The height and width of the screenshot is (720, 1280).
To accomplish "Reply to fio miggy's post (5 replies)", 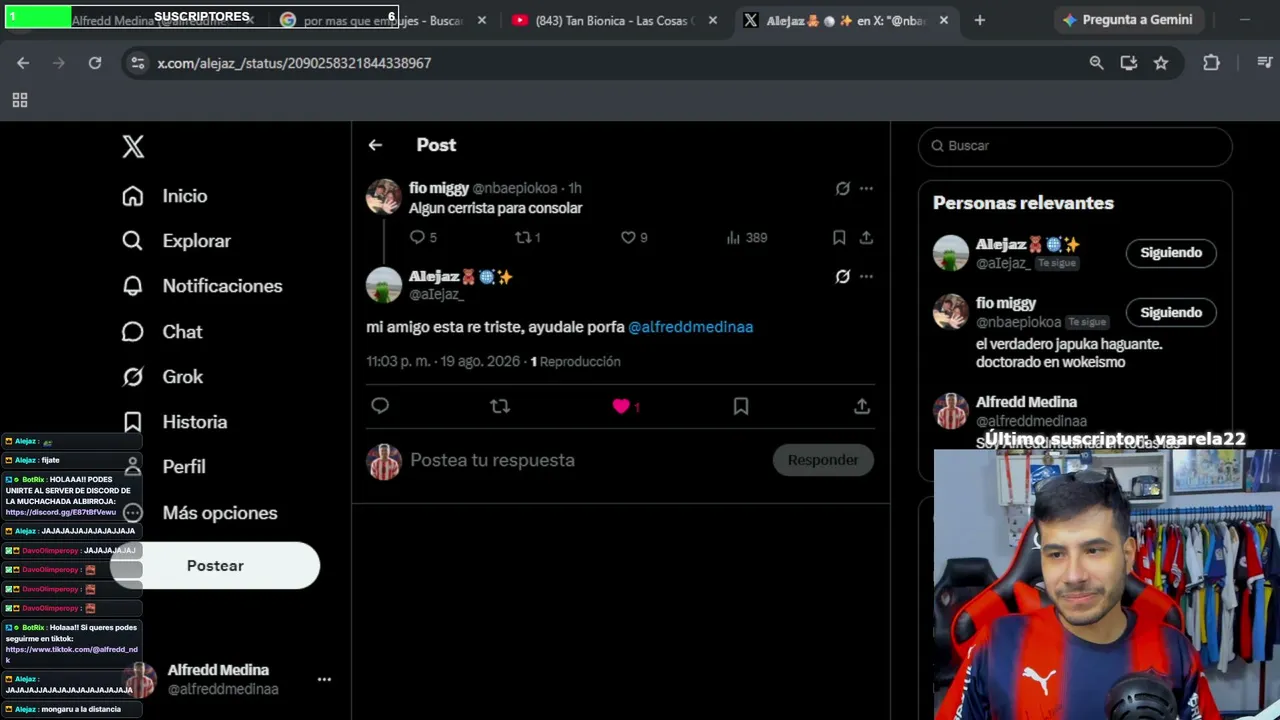I will [x=417, y=237].
